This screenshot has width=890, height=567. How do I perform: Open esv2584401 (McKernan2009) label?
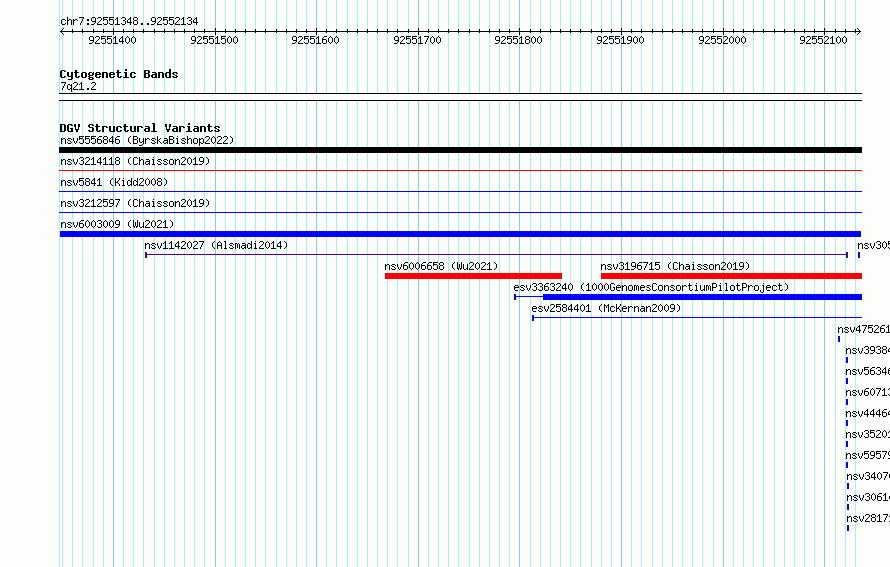pyautogui.click(x=606, y=308)
